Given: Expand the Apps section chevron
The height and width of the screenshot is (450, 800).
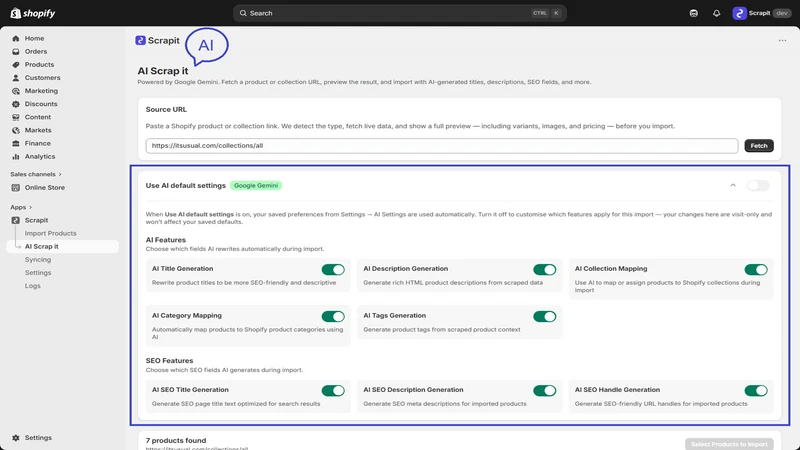Looking at the screenshot, I should click(x=31, y=207).
